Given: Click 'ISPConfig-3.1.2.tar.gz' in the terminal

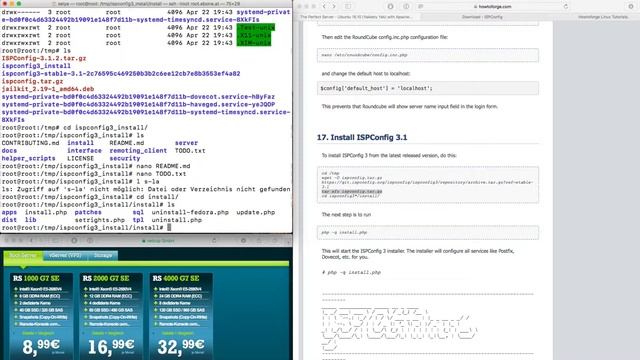Looking at the screenshot, I should [x=44, y=58].
